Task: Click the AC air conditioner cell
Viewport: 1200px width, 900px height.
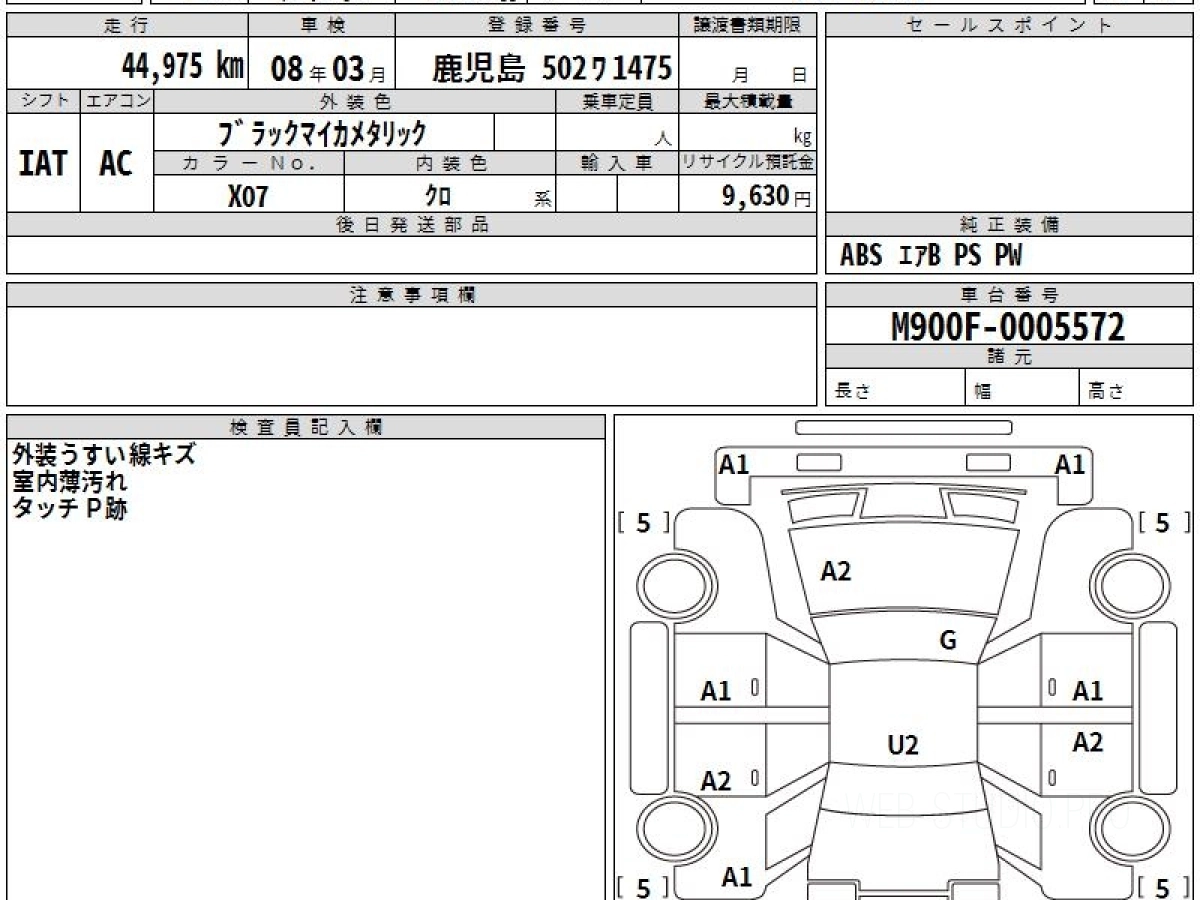Action: (x=116, y=163)
